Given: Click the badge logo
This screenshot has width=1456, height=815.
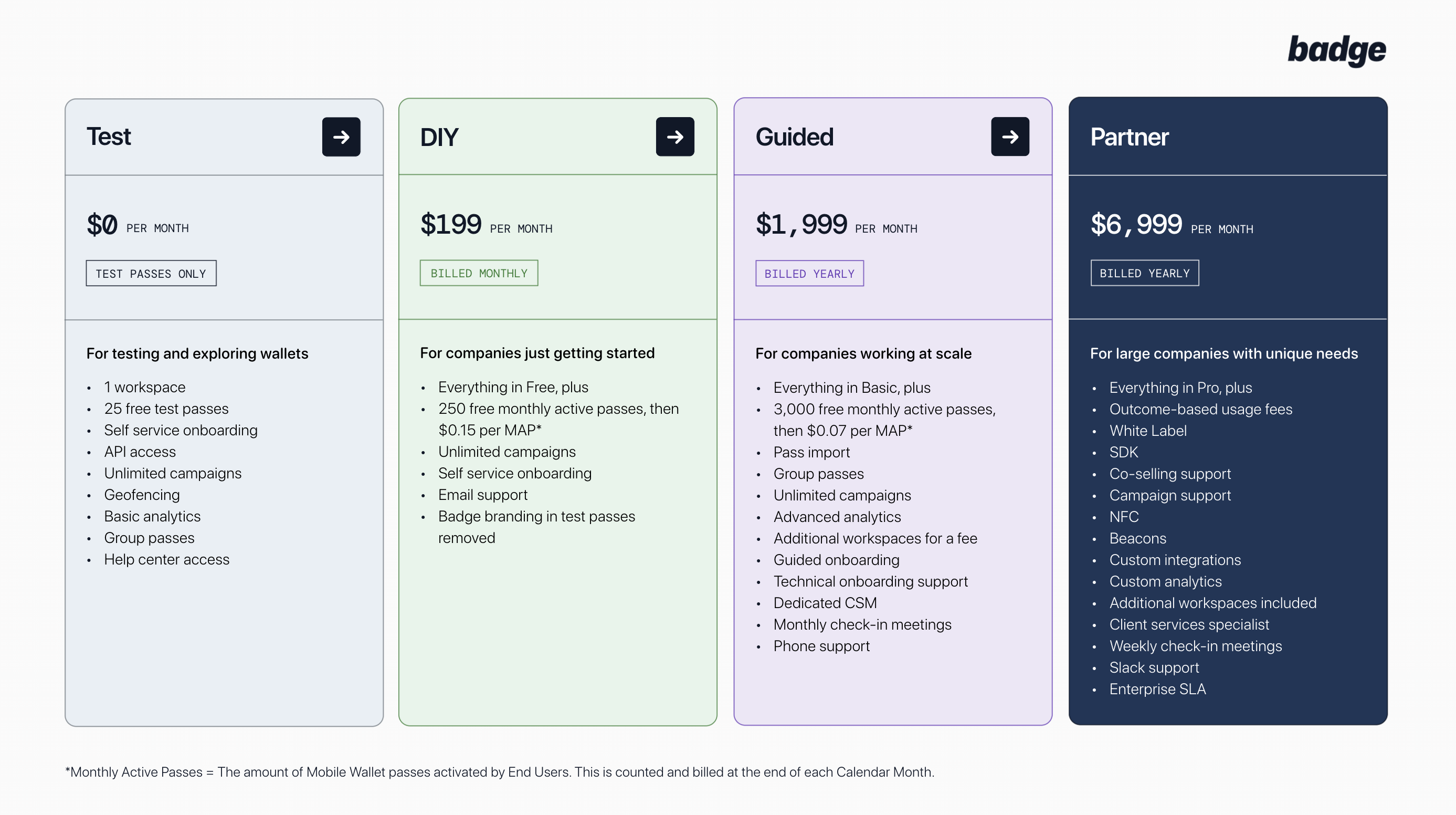Looking at the screenshot, I should [1336, 50].
